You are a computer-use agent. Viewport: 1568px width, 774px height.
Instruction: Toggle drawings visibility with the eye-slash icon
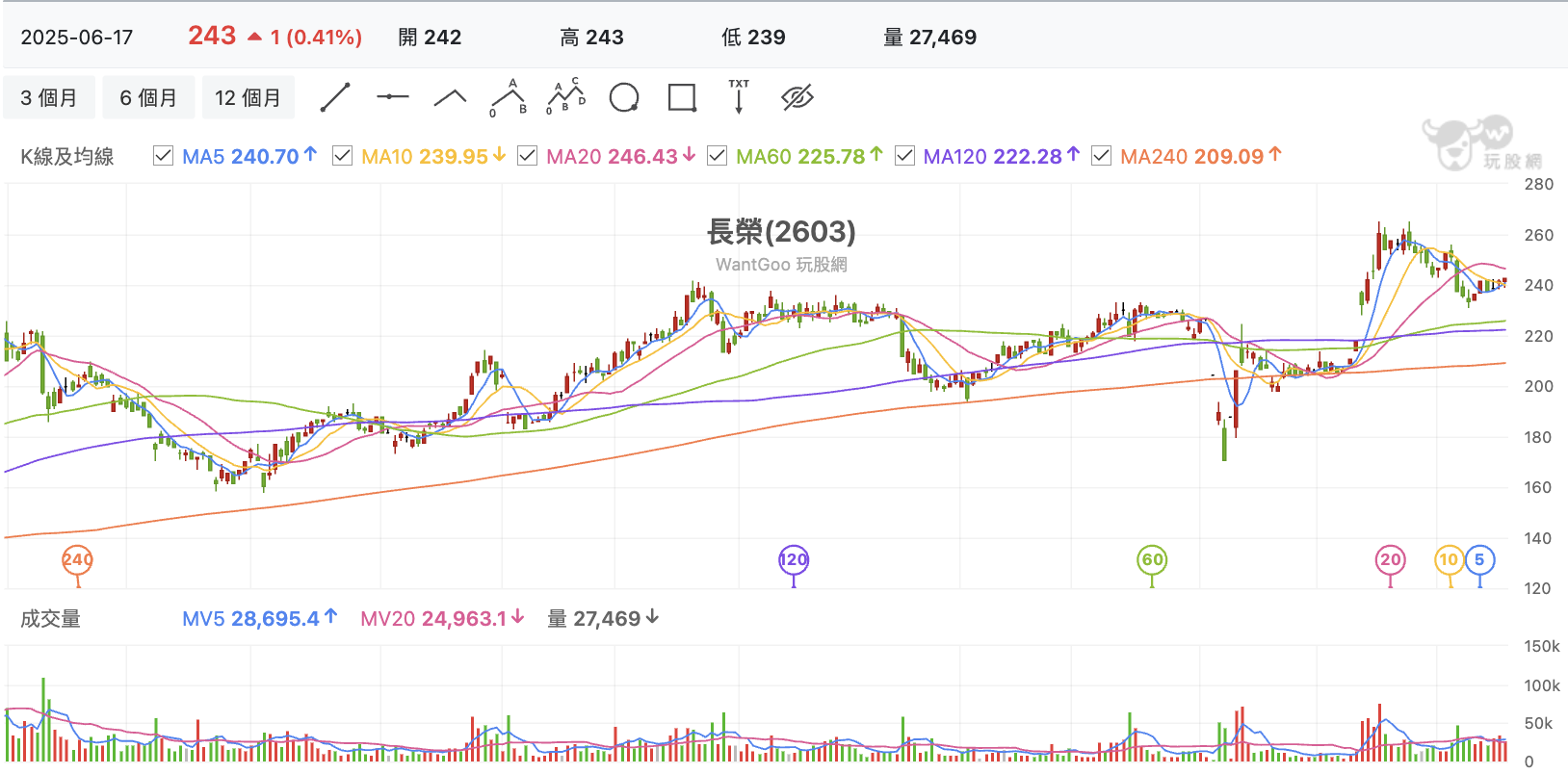pyautogui.click(x=797, y=97)
